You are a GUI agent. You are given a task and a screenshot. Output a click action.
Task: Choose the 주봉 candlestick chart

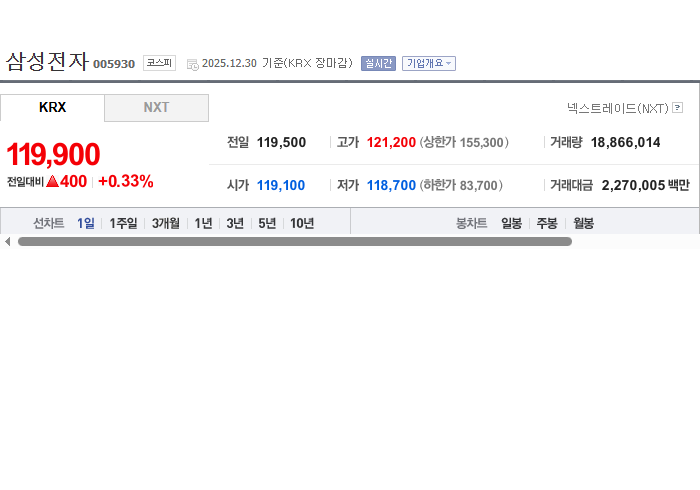tap(547, 223)
